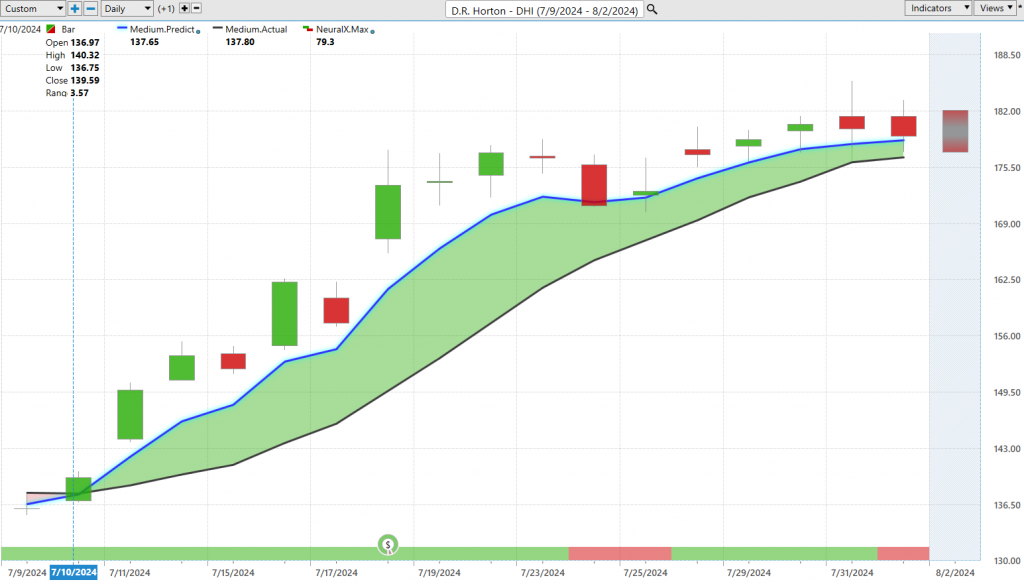Click the Bar candlestick legend icon
Image resolution: width=1024 pixels, height=584 pixels.
[52, 30]
